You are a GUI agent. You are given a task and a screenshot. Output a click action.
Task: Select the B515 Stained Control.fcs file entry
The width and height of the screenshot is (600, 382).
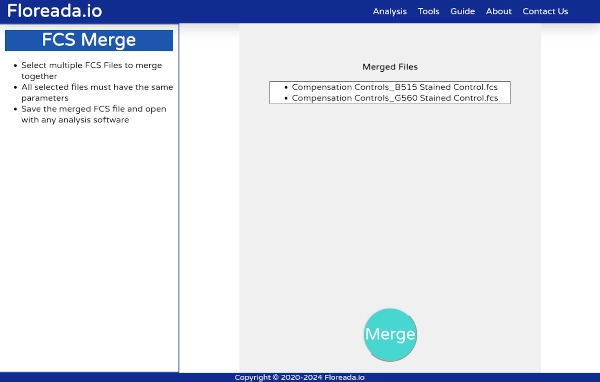[395, 87]
